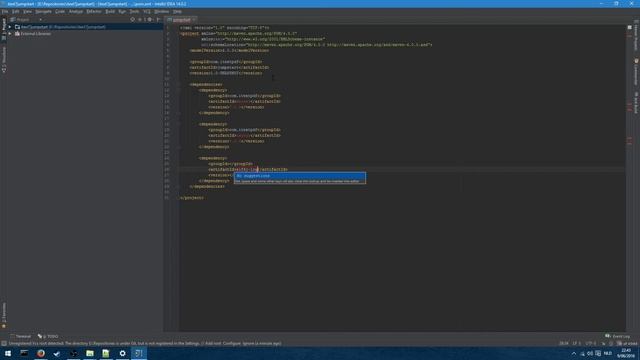
Task: Click the dependencies opening tag line
Action: 206,84
